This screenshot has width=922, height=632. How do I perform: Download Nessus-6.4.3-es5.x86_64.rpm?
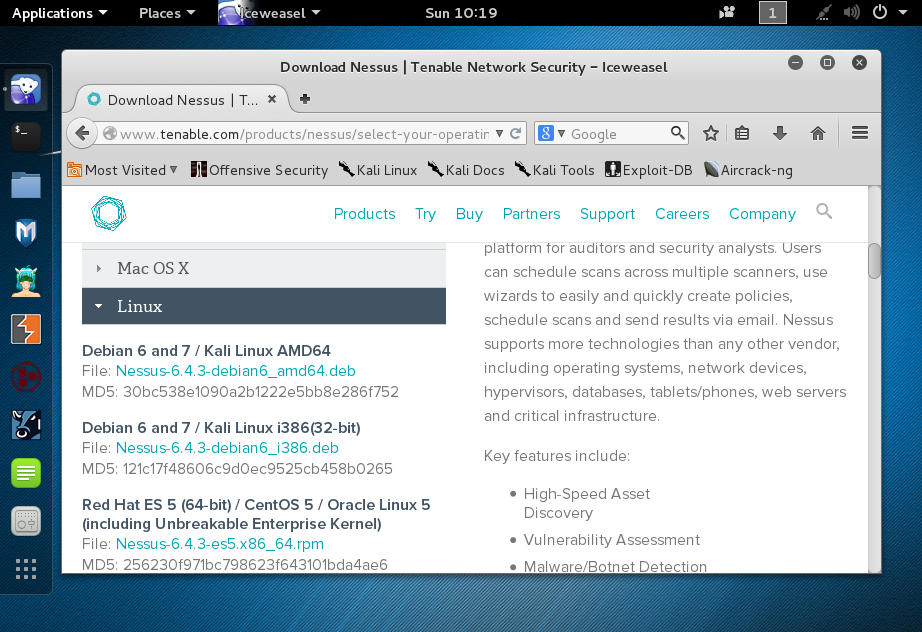coord(219,544)
